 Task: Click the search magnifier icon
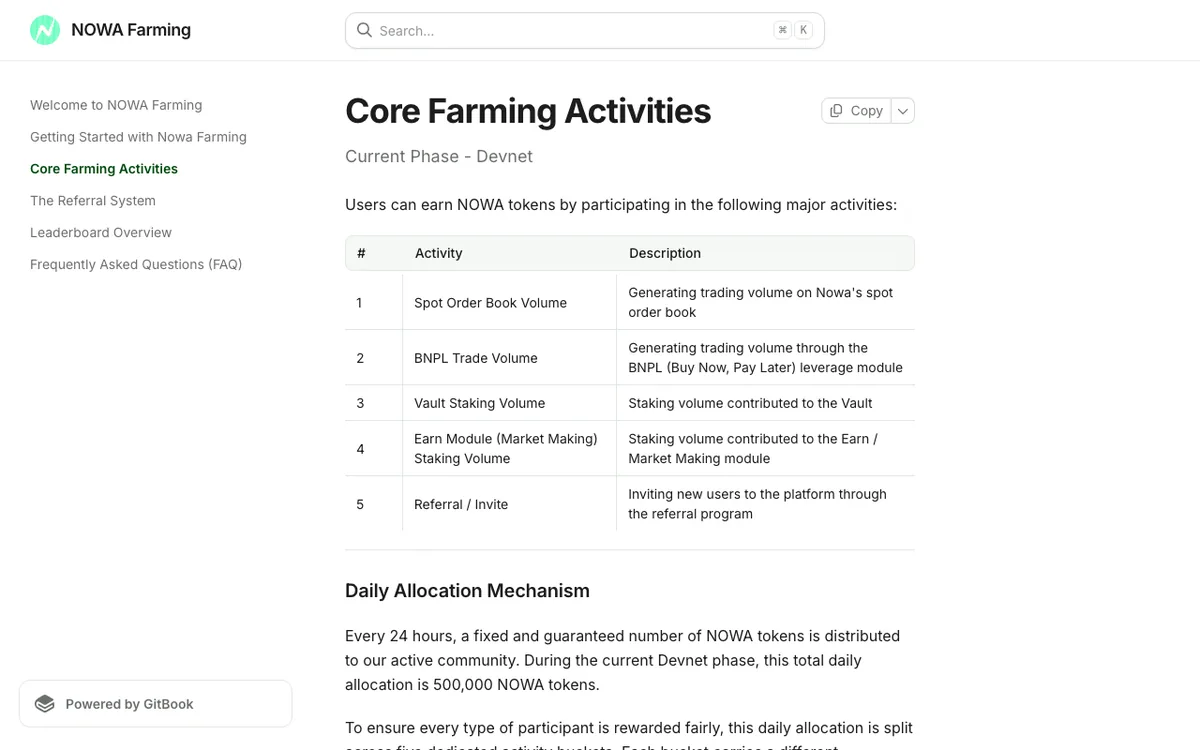[x=365, y=30]
